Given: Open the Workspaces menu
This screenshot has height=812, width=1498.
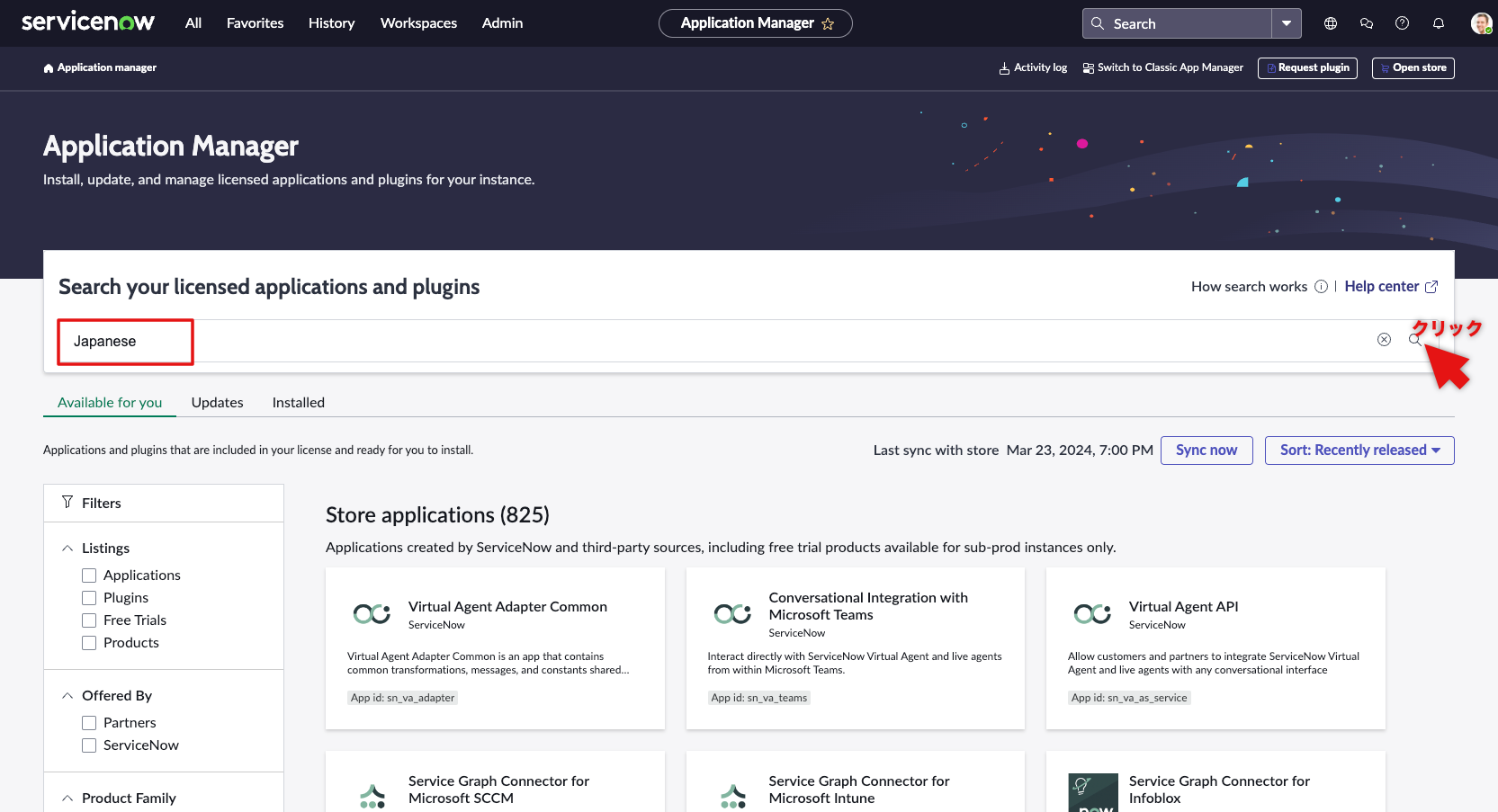Looking at the screenshot, I should point(418,22).
